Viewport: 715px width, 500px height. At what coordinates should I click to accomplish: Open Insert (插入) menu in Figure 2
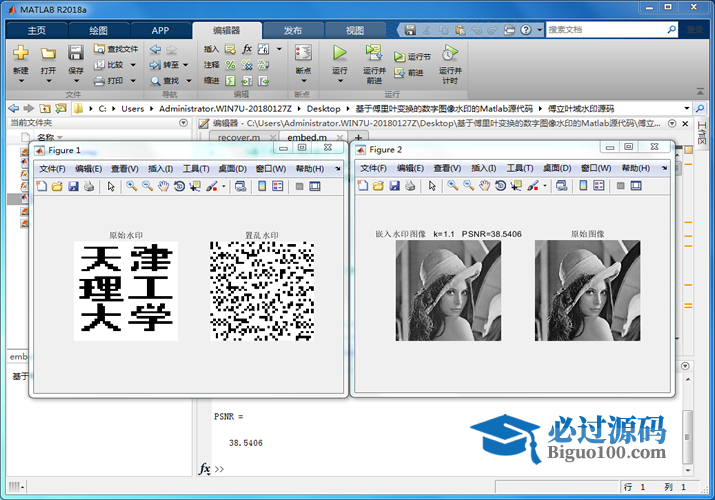[483, 168]
